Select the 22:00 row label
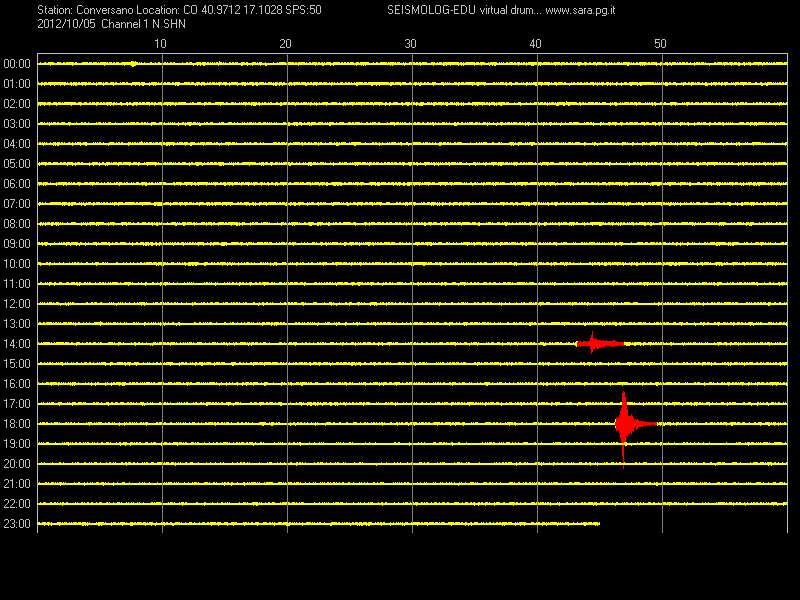Image resolution: width=800 pixels, height=600 pixels. click(x=17, y=504)
